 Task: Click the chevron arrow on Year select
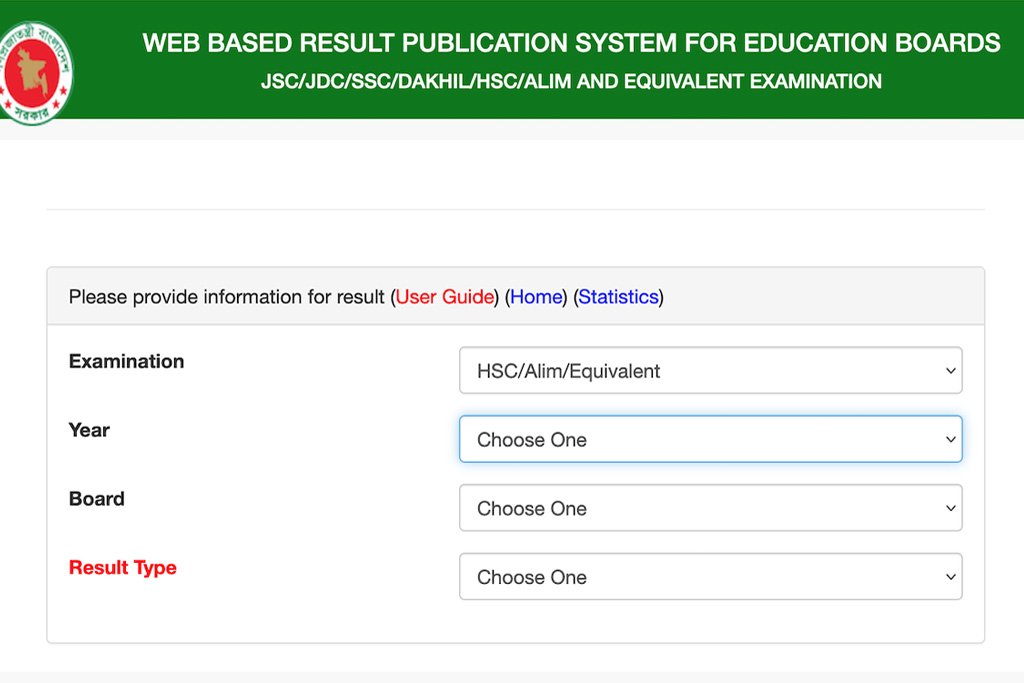tap(950, 440)
